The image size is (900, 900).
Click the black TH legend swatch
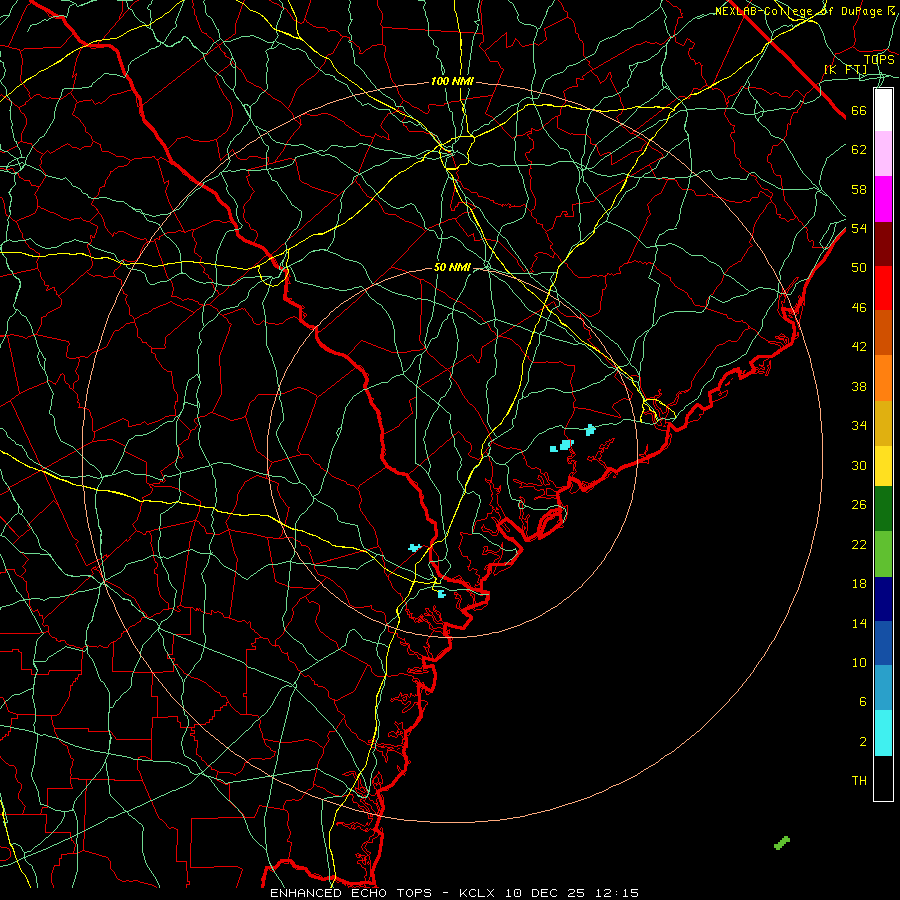pos(883,778)
